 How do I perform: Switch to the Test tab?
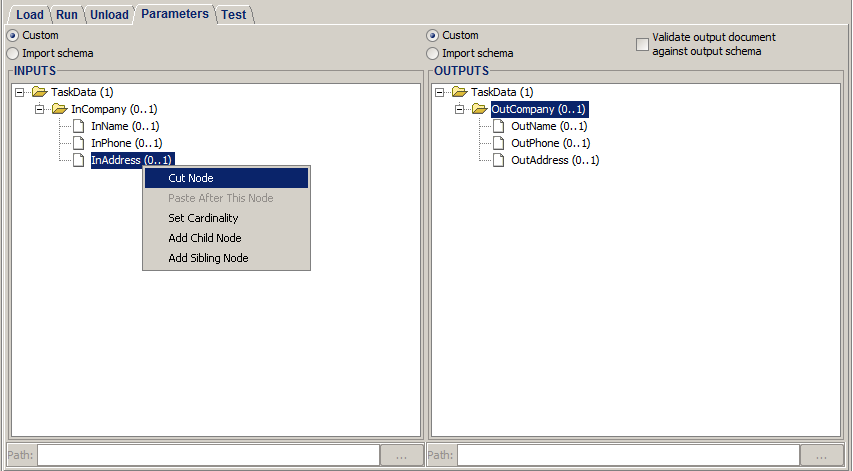[233, 15]
